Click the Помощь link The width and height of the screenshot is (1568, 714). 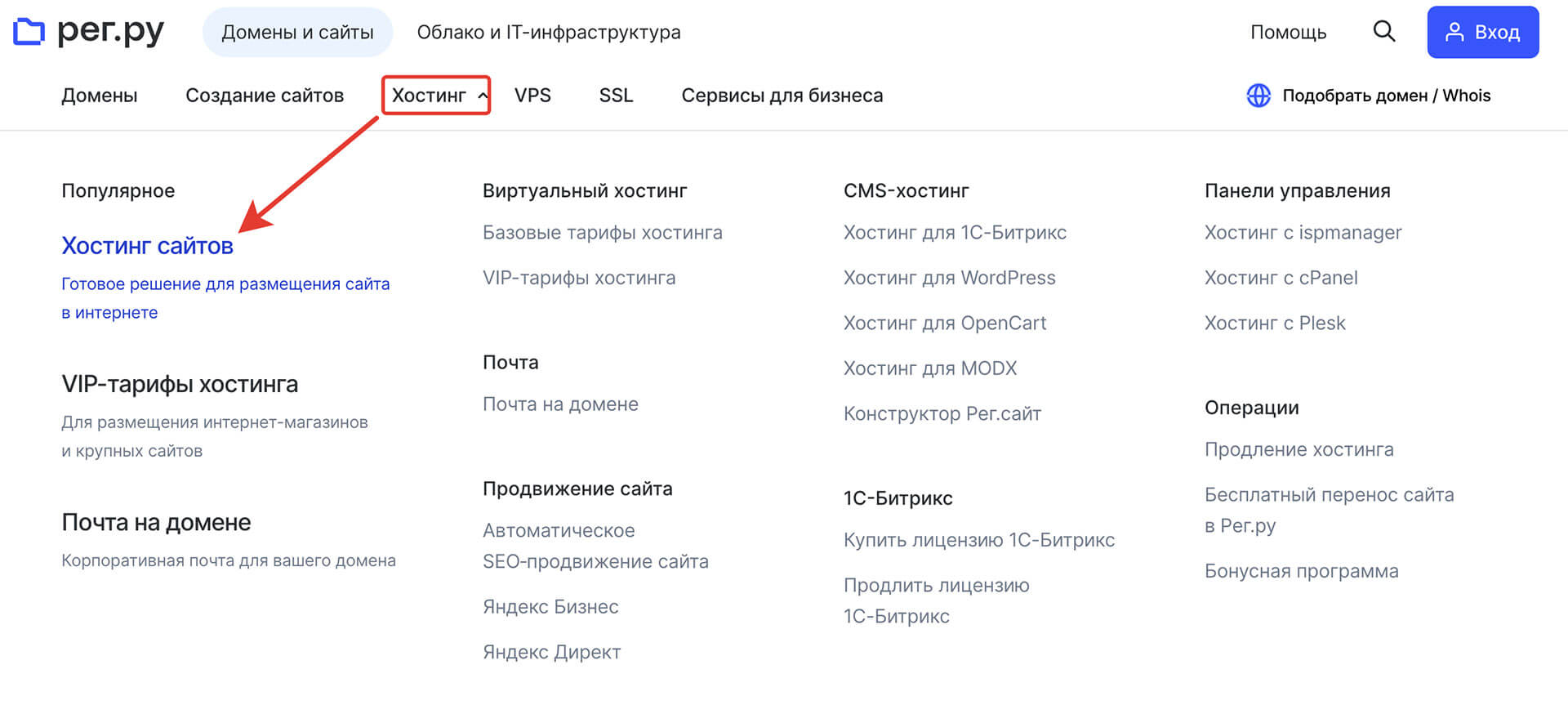[1288, 32]
